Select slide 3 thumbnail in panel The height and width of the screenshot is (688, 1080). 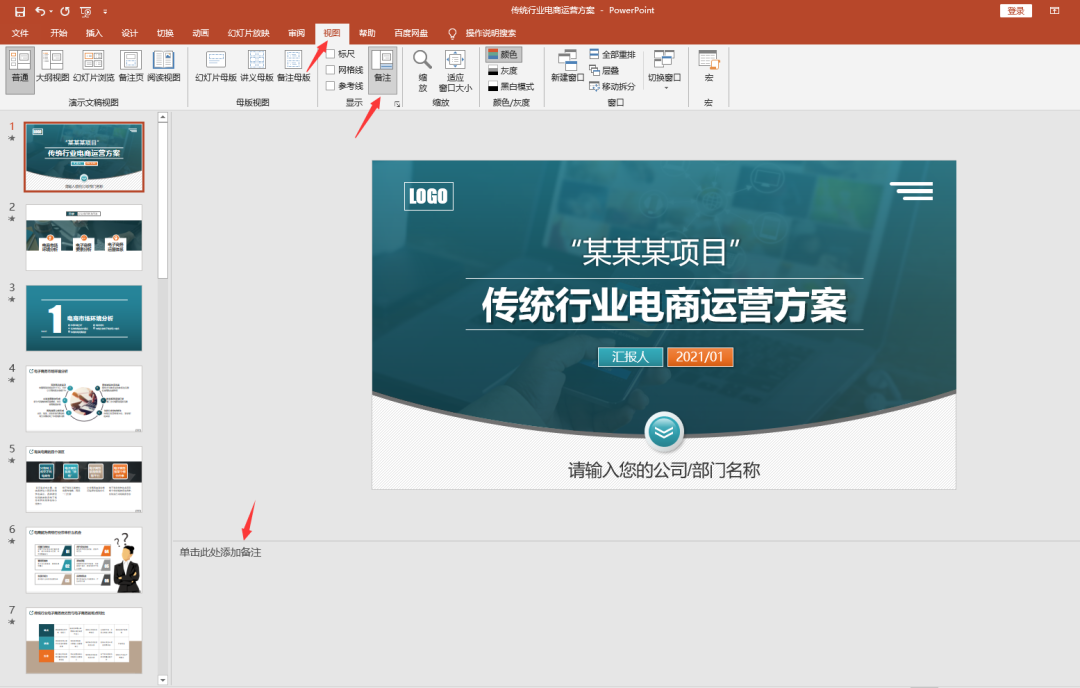84,318
